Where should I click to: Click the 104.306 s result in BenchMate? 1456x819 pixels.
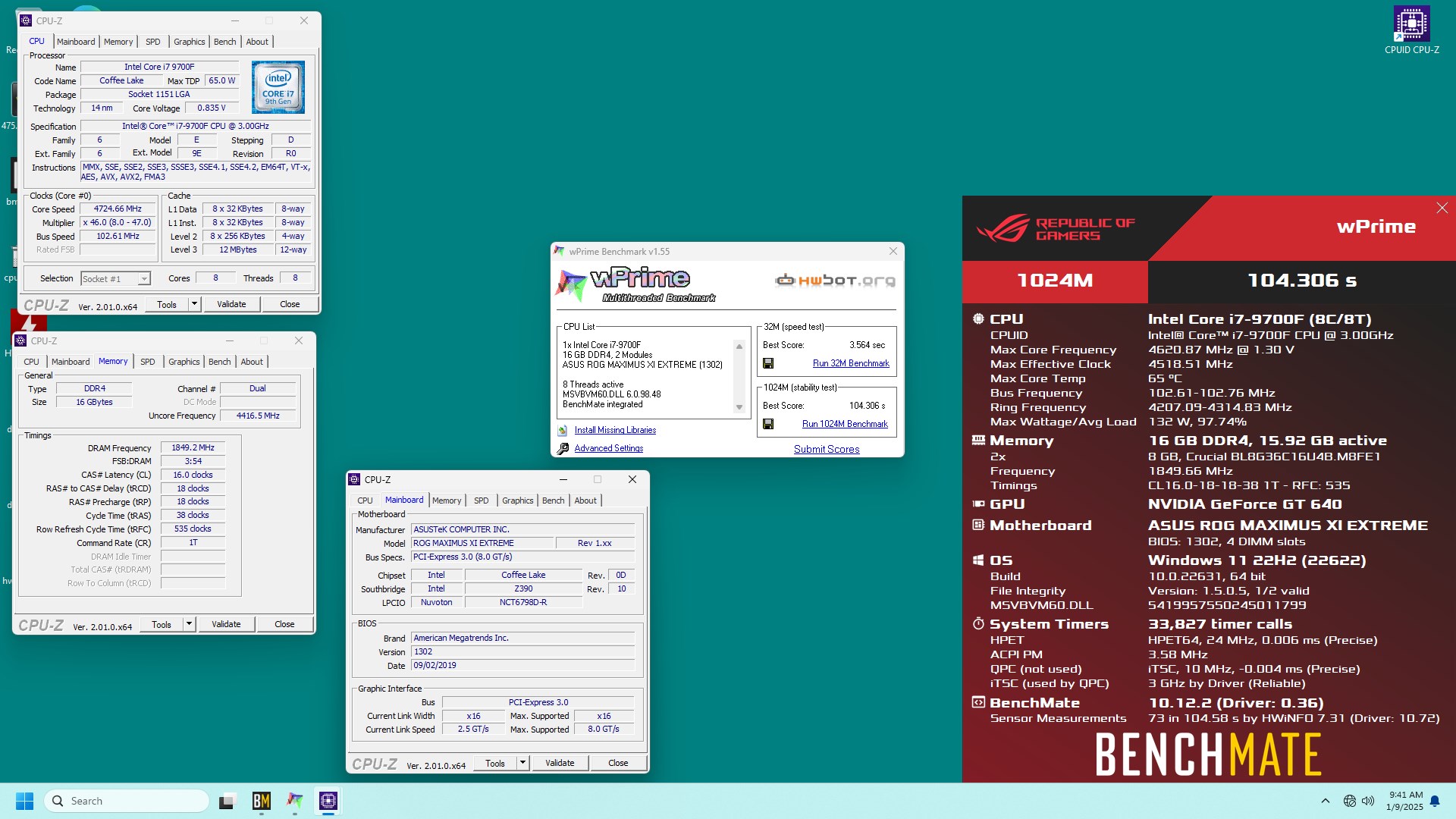pyautogui.click(x=1301, y=281)
